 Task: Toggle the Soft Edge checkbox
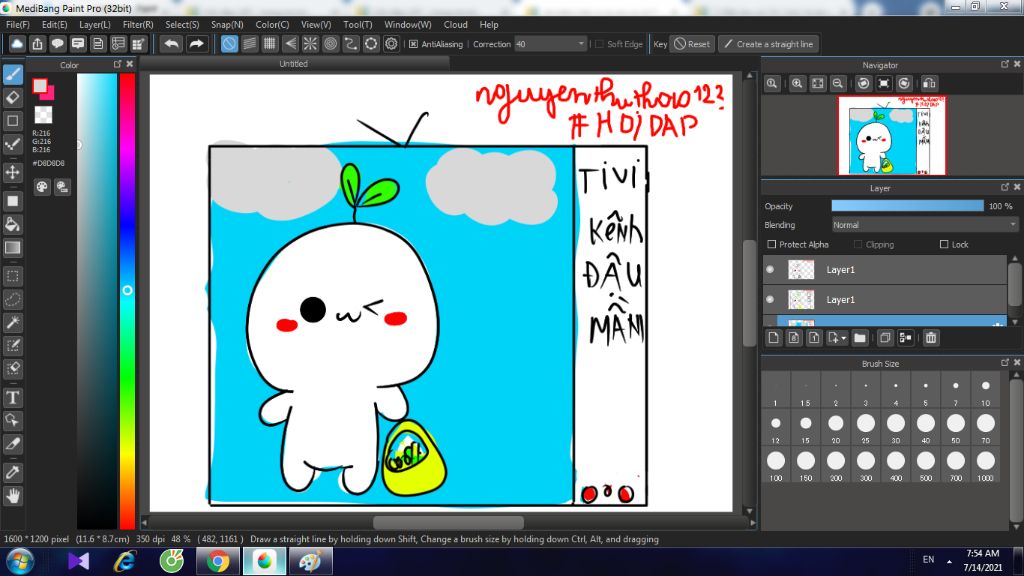click(600, 44)
